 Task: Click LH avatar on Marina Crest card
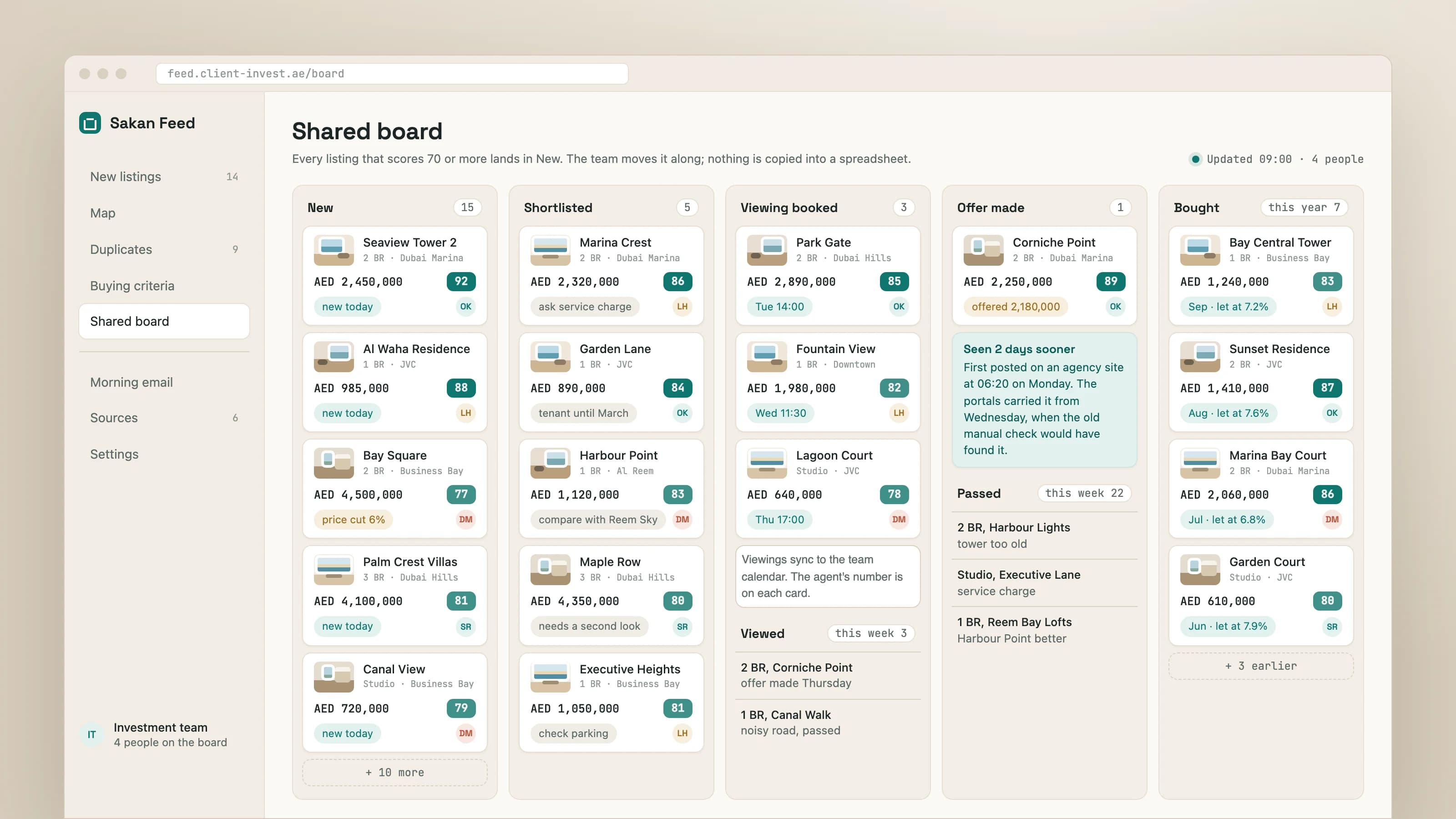click(682, 306)
